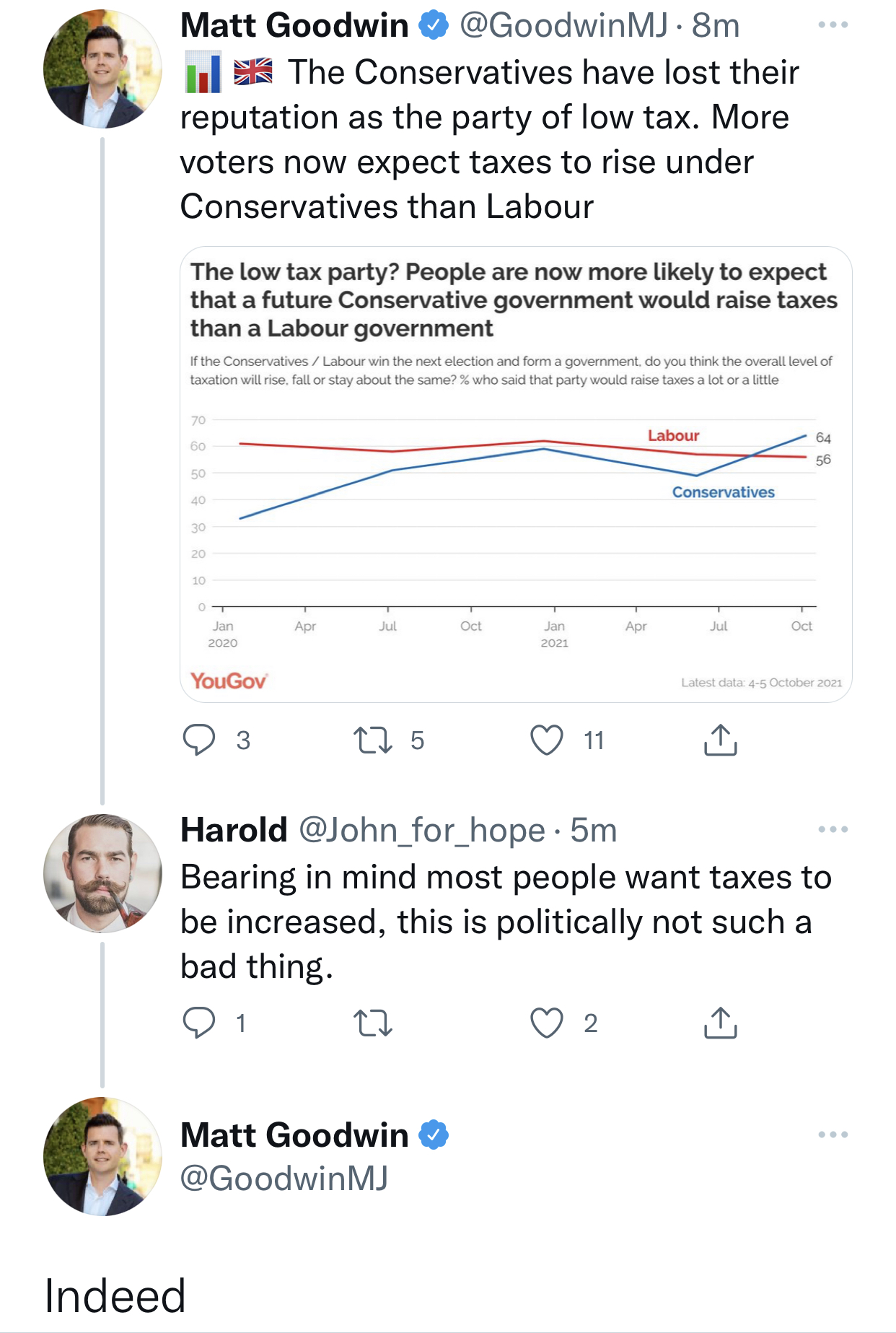896x1333 pixels.
Task: Click the Matt Goodwin name in bottom tweet
Action: [294, 1135]
